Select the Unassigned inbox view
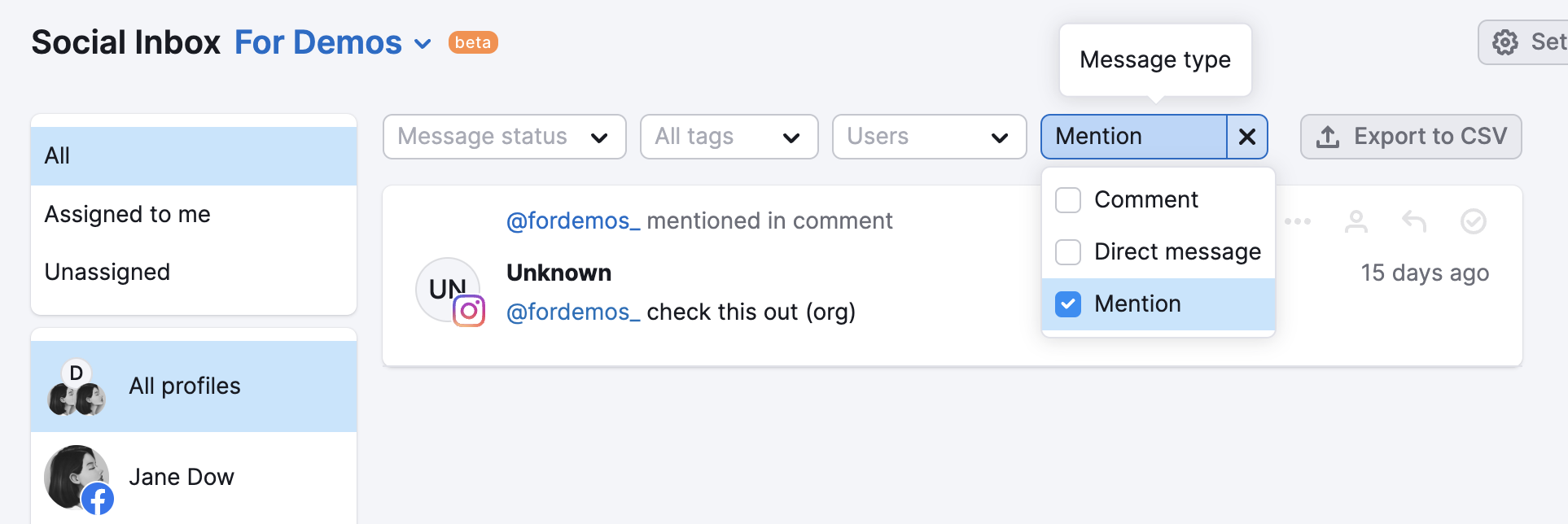The height and width of the screenshot is (524, 1568). point(107,272)
